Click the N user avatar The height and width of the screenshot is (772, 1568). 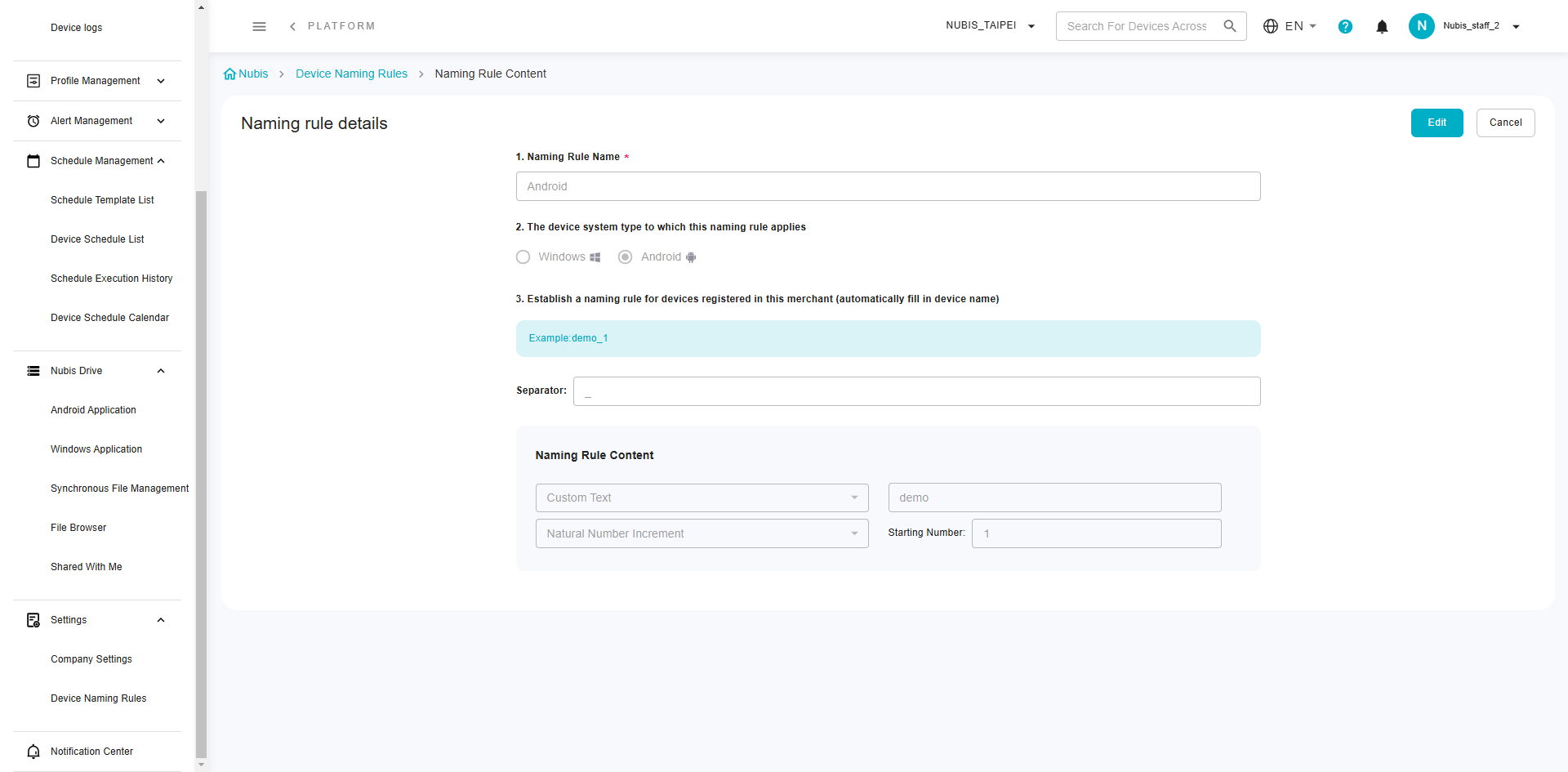tap(1421, 26)
